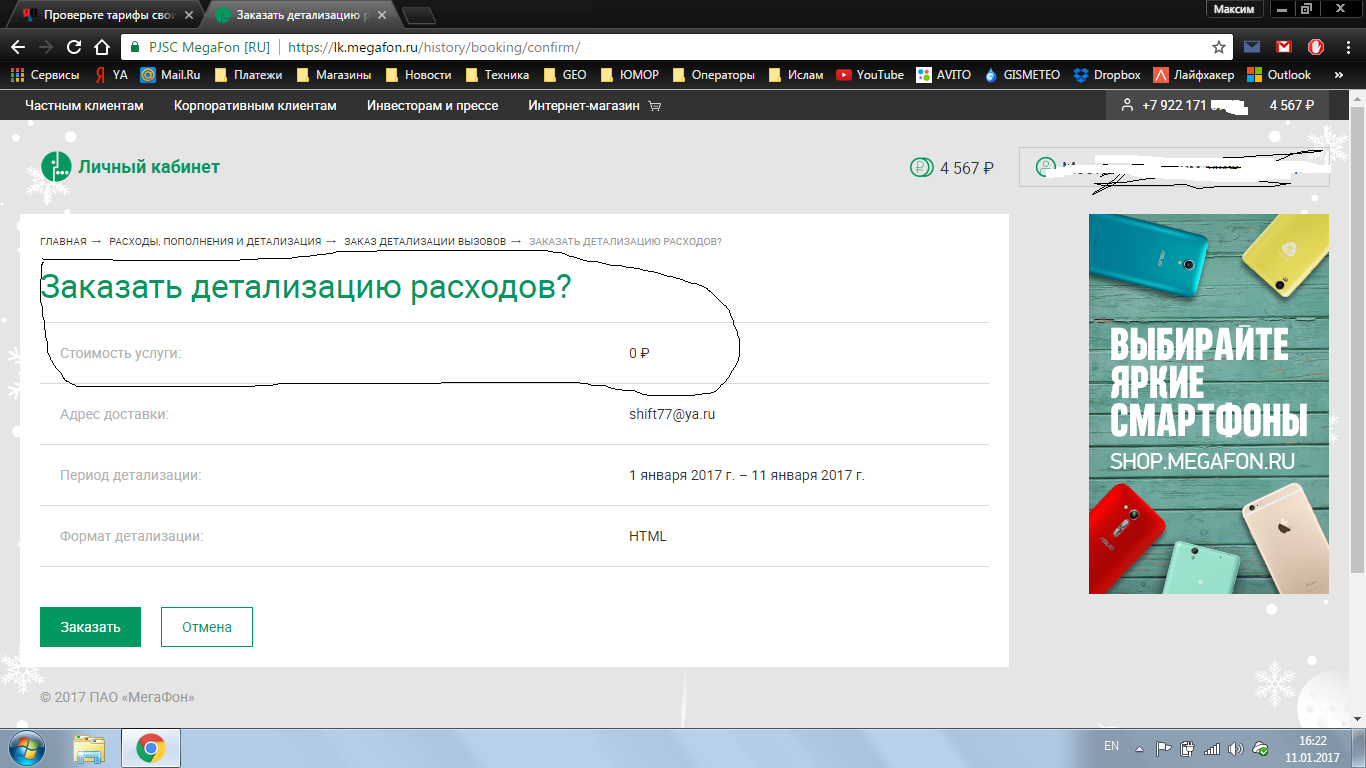Open the browser home page icon
The width and height of the screenshot is (1366, 768).
coord(101,47)
